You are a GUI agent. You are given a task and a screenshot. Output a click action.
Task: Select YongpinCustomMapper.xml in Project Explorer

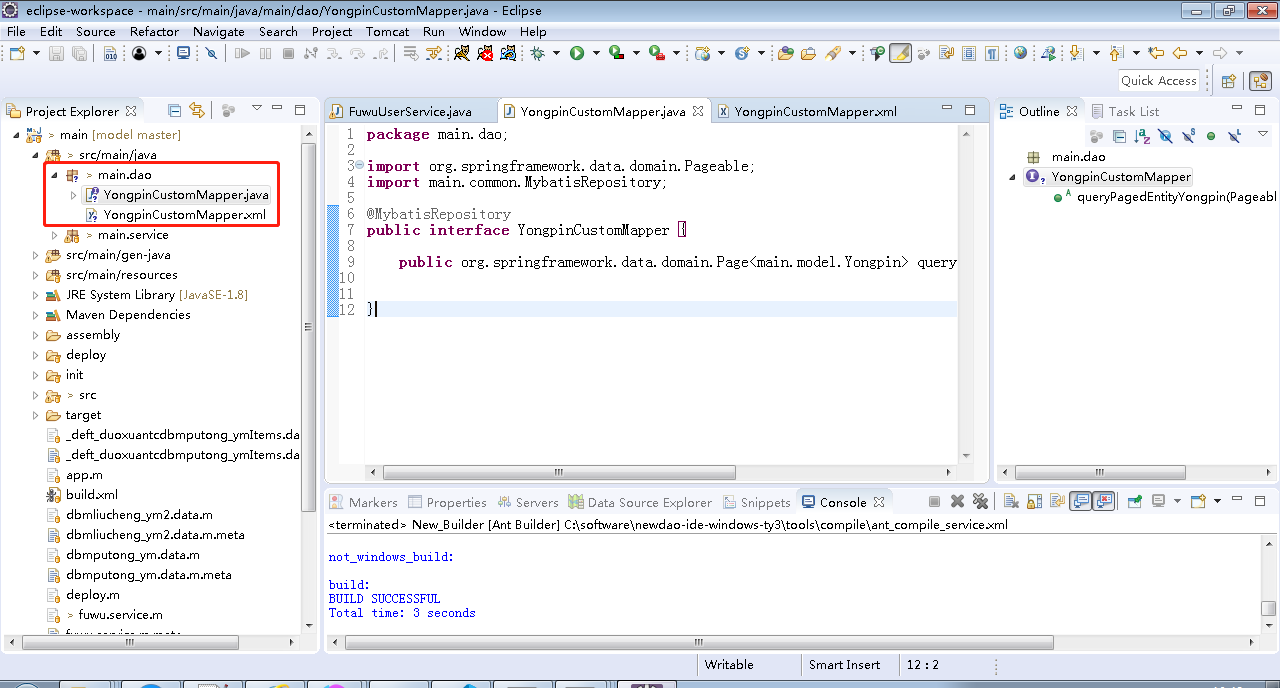[x=184, y=215]
